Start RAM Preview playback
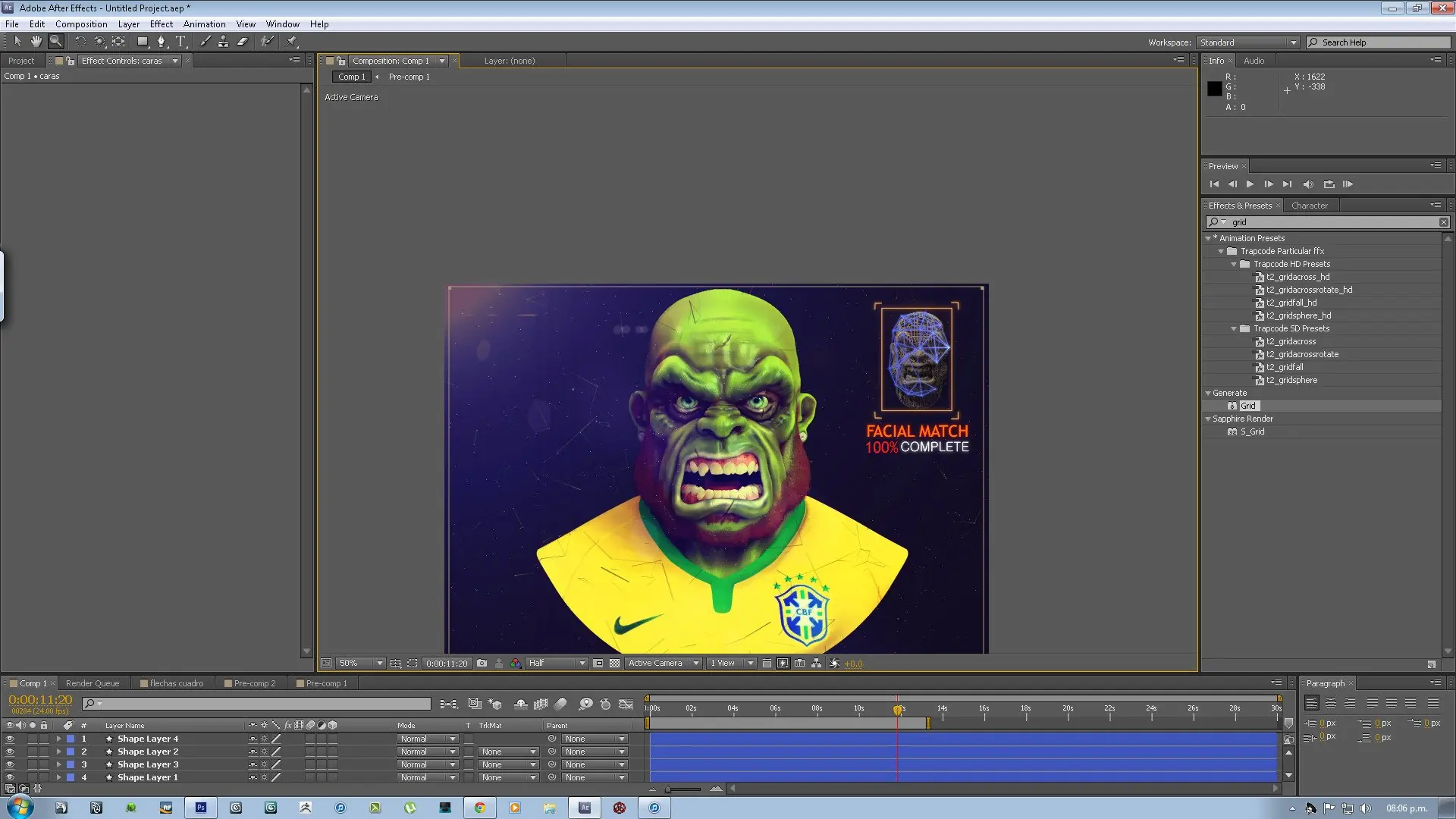The width and height of the screenshot is (1456, 819). 1348,184
